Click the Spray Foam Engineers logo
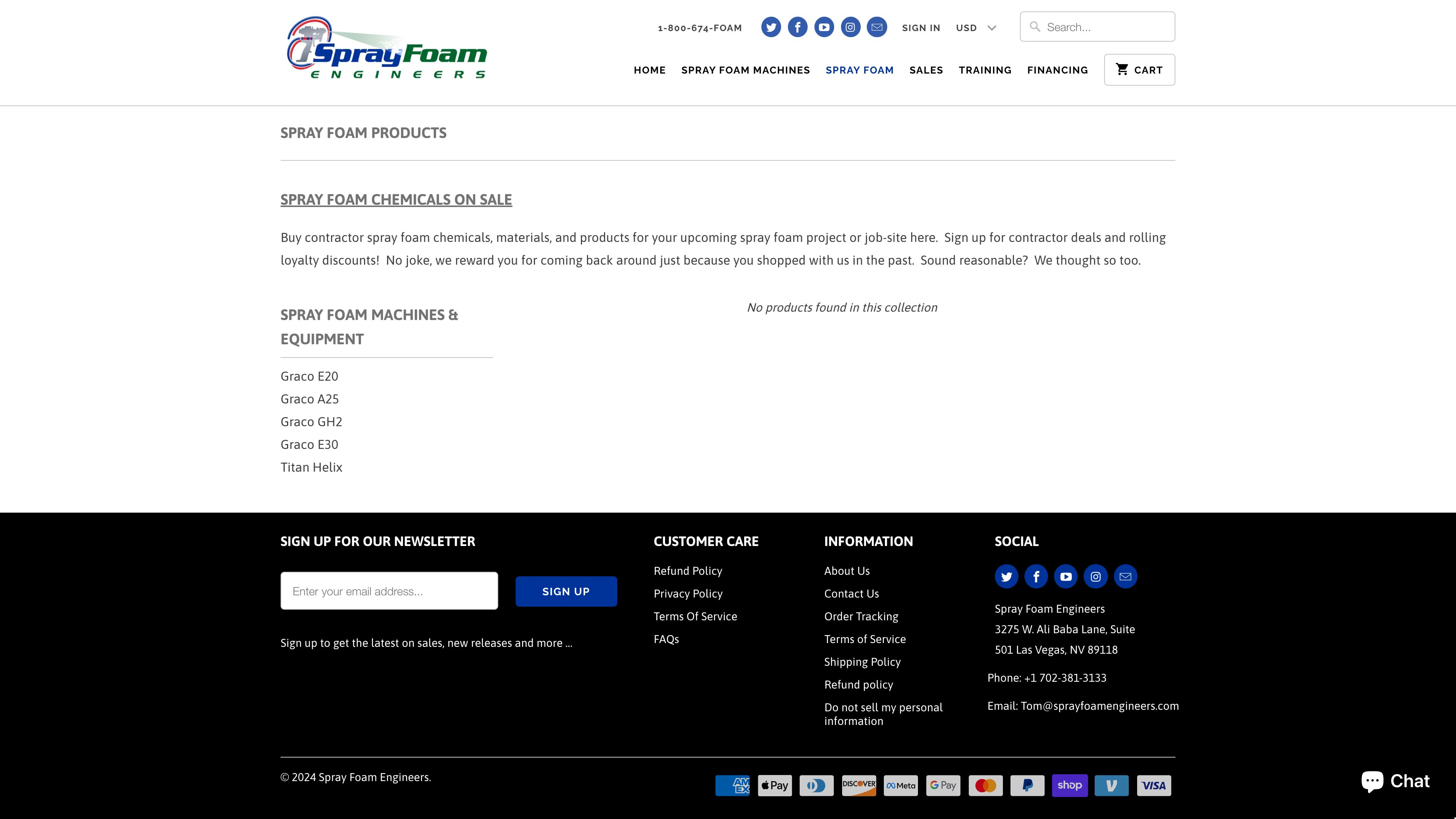Image resolution: width=1456 pixels, height=819 pixels. (x=387, y=49)
